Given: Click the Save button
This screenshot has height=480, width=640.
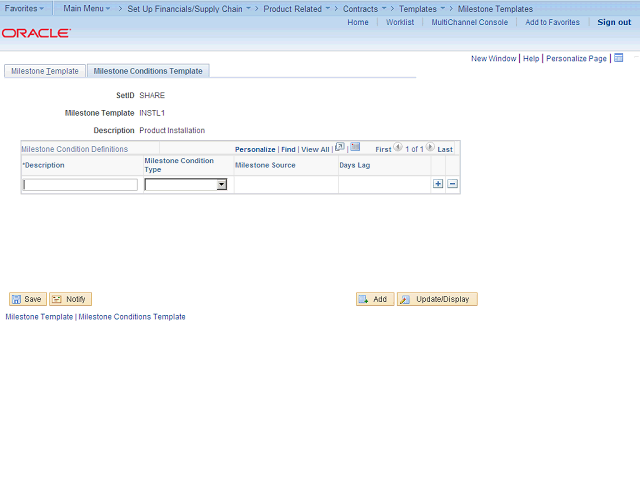Looking at the screenshot, I should pos(28,299).
